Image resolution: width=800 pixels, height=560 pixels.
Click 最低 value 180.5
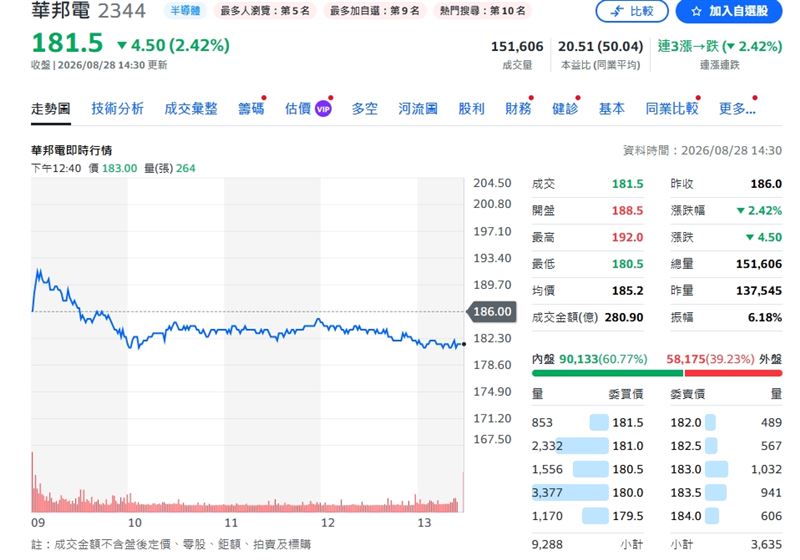pos(628,264)
